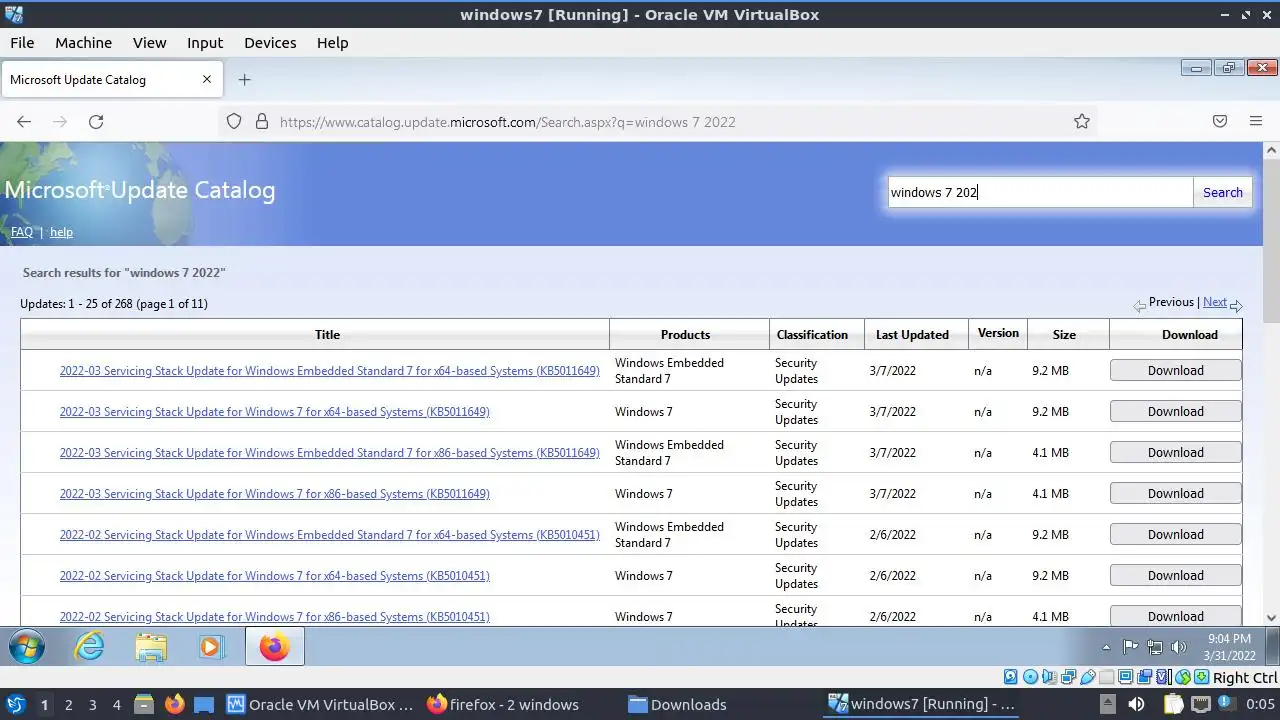Open the Firefox hamburger application menu
Viewport: 1280px width, 720px height.
(1256, 122)
